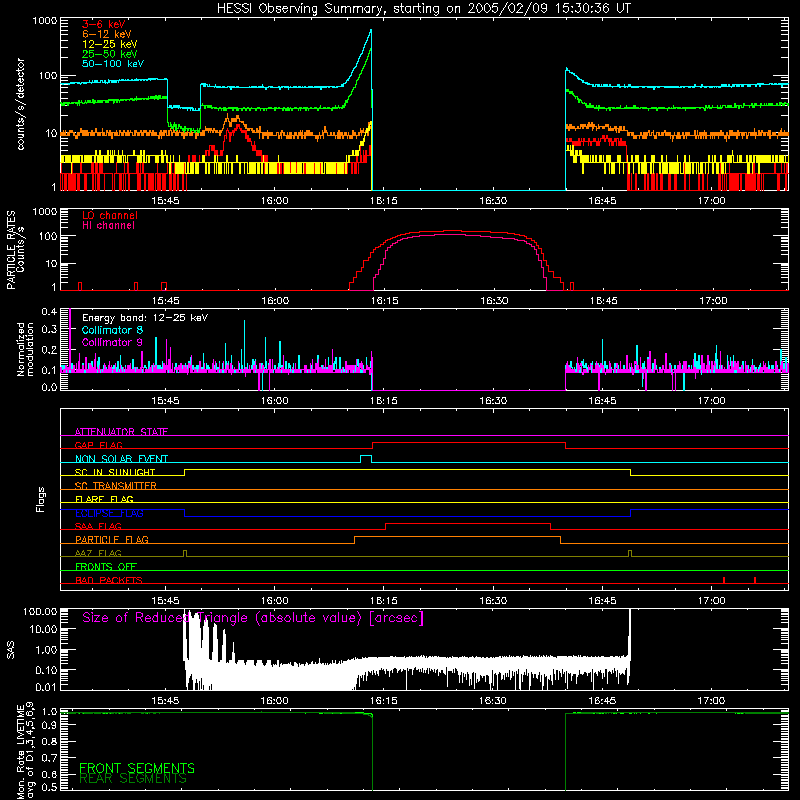Click the SAS axis label

[x=10, y=650]
